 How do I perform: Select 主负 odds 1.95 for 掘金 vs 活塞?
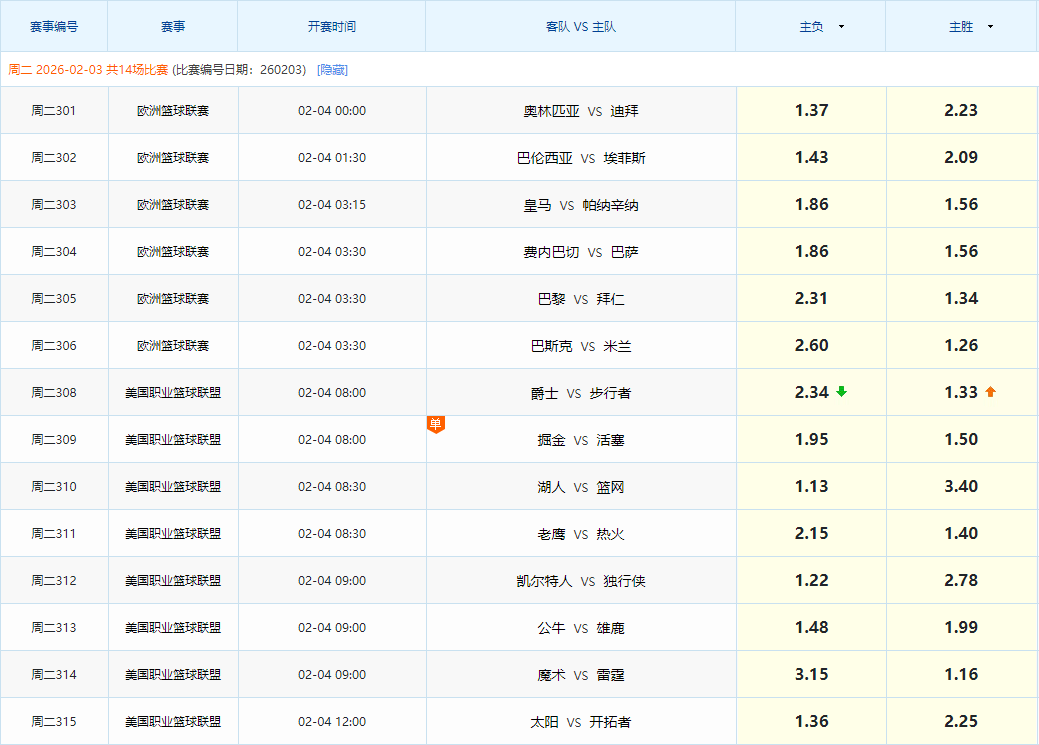coord(812,439)
